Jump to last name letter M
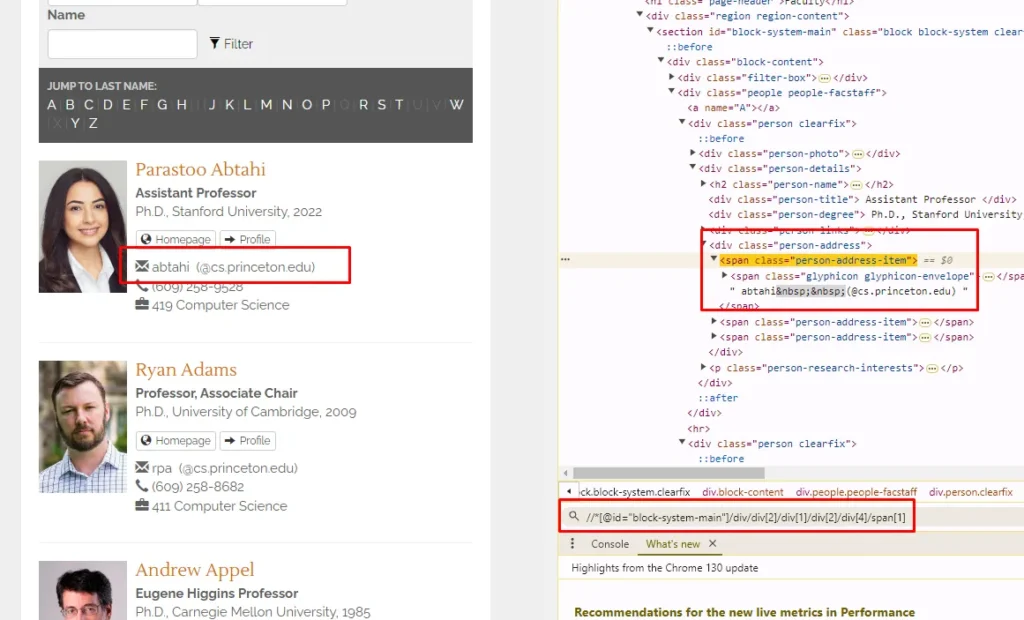1024x620 pixels. [x=266, y=105]
